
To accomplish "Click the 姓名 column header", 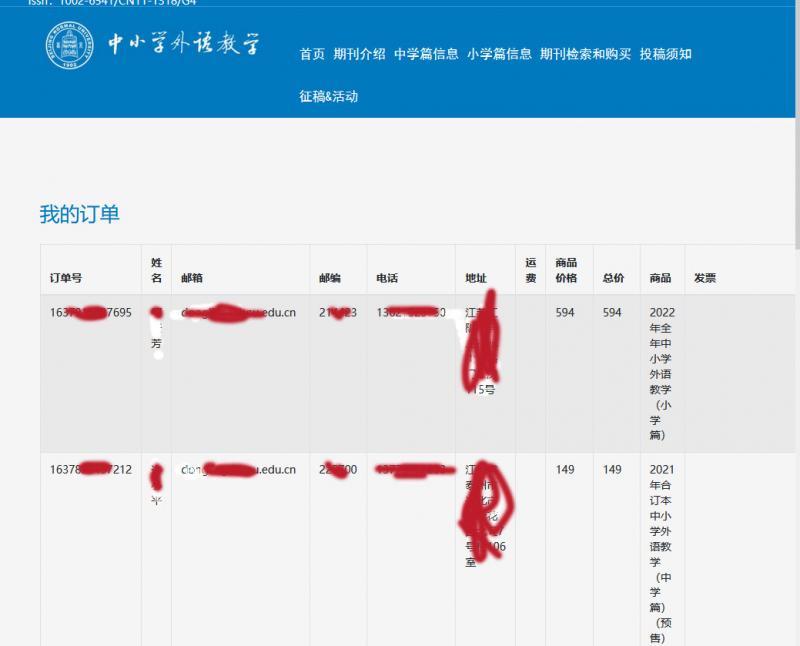I will (x=157, y=270).
